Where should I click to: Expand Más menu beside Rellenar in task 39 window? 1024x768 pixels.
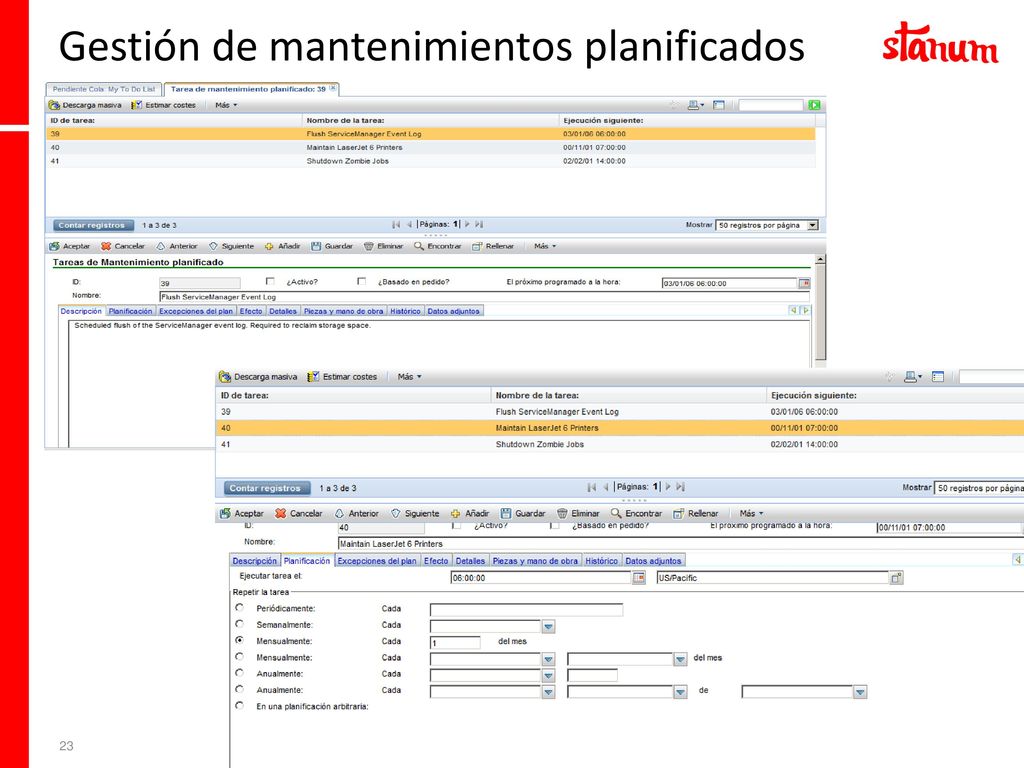pos(545,246)
